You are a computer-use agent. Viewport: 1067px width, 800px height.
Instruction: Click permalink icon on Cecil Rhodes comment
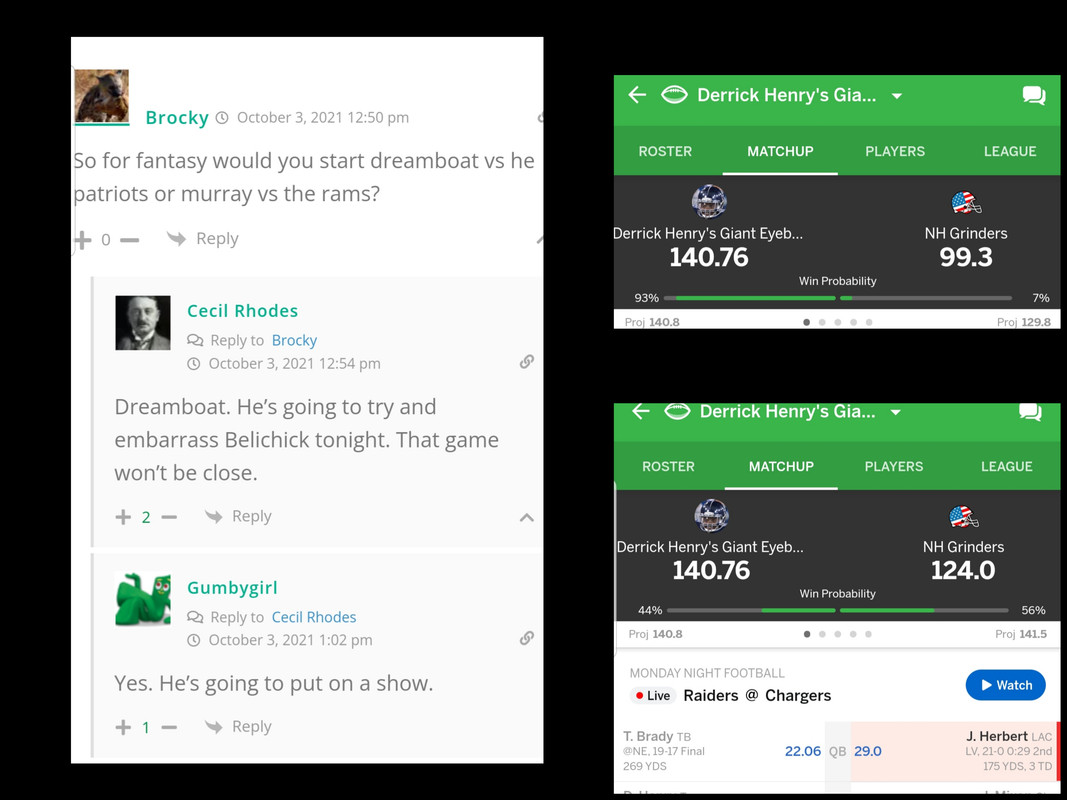pyautogui.click(x=527, y=361)
